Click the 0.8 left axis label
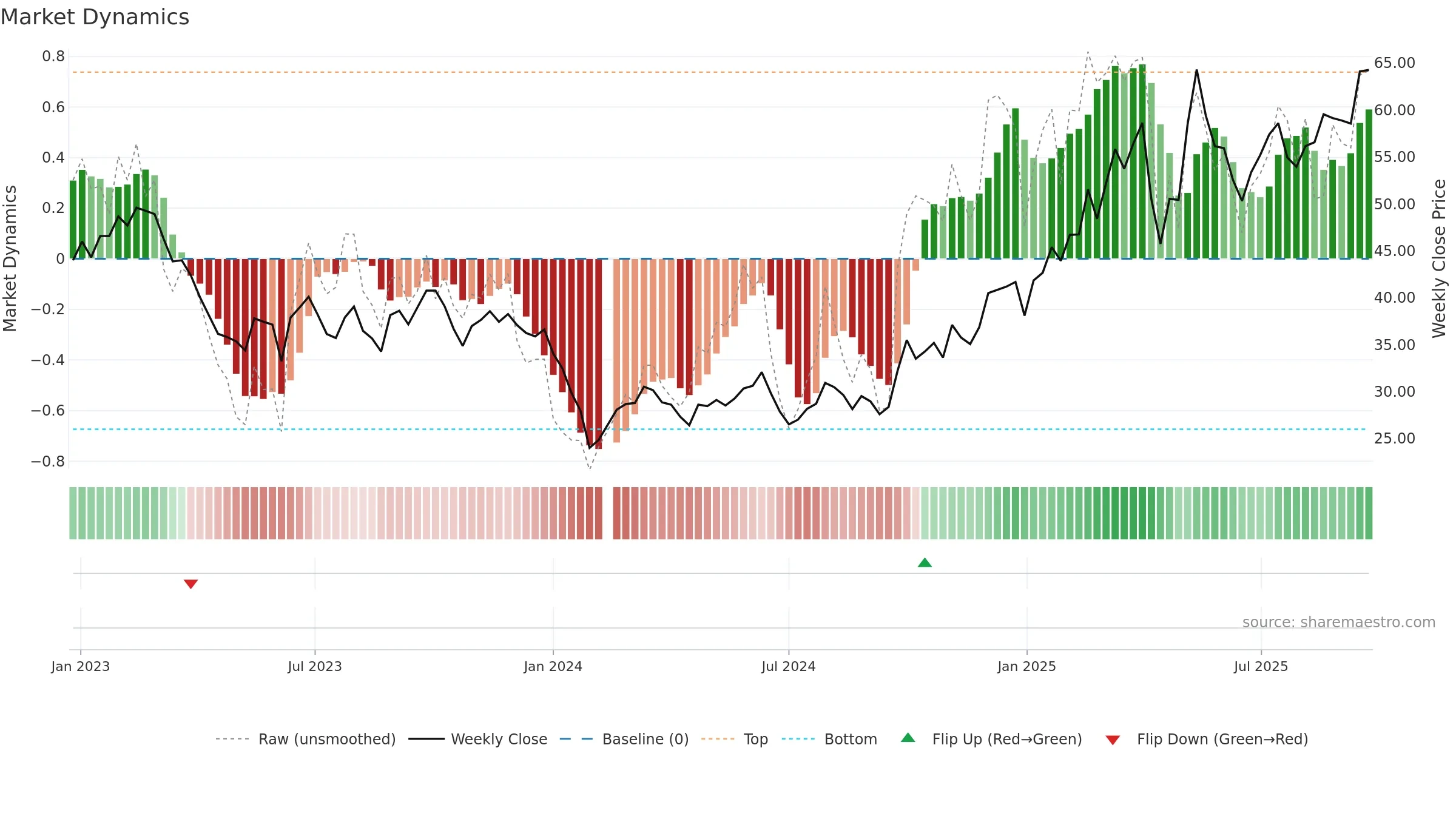This screenshot has width=1456, height=819. 53,56
